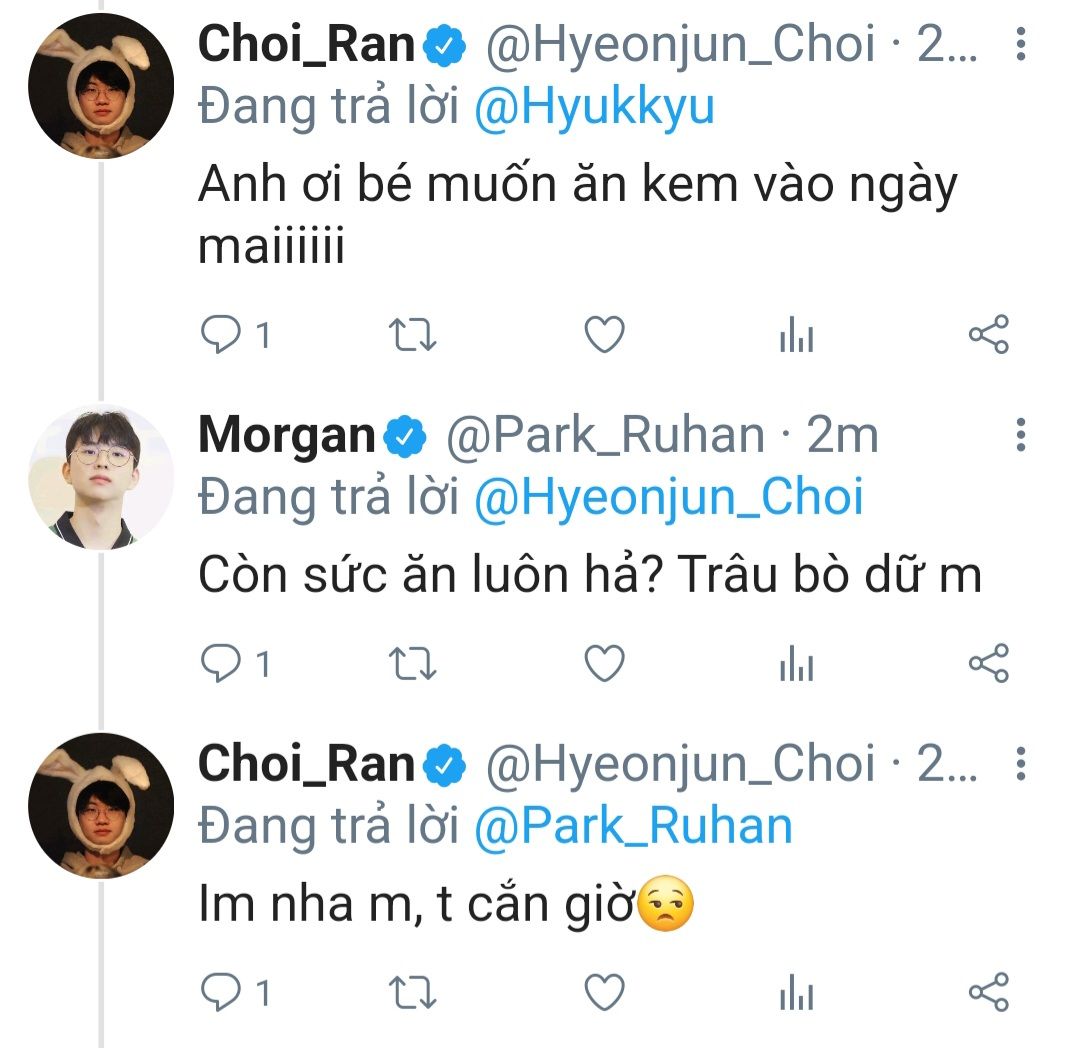Share the first ice cream tweet

pos(989,336)
